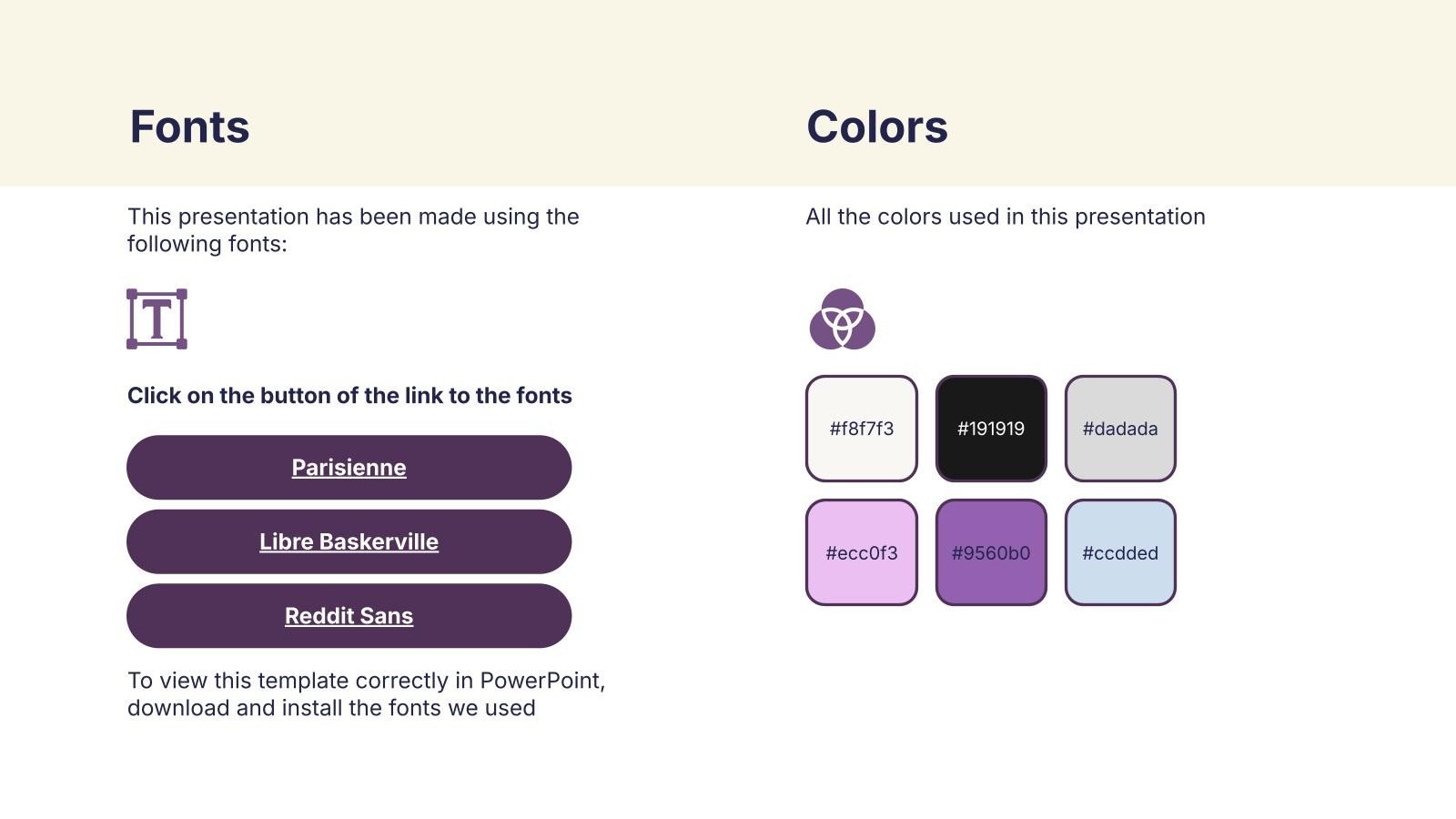Choose the black #191919 swatch
Image resolution: width=1456 pixels, height=819 pixels.
click(991, 429)
